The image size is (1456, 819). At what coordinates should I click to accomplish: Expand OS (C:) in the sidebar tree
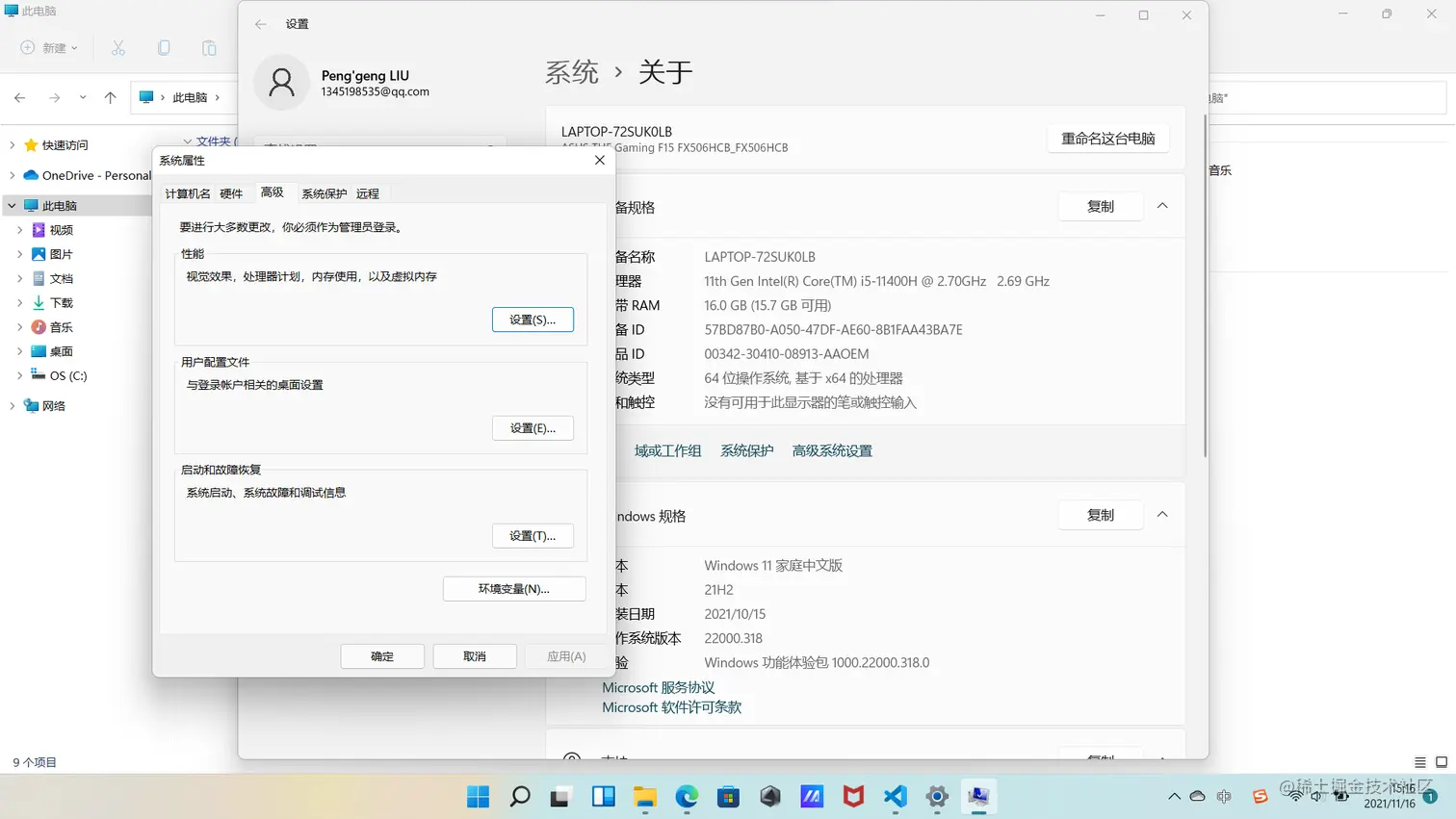21,375
